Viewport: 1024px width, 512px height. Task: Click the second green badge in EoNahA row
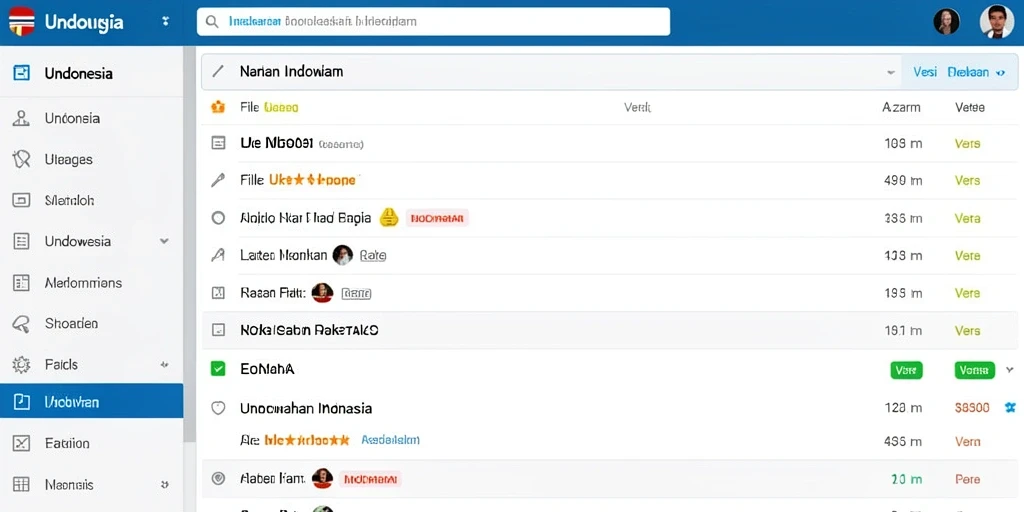point(974,370)
